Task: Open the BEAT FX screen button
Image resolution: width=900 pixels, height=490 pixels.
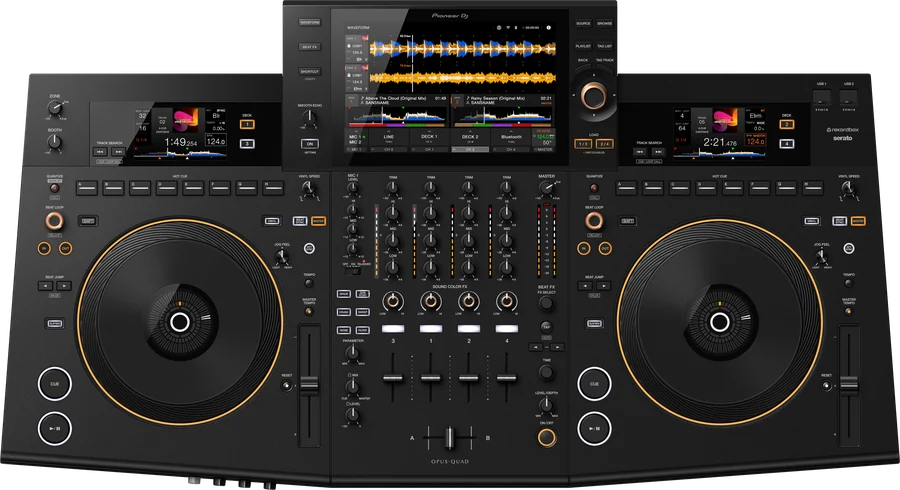Action: (310, 47)
